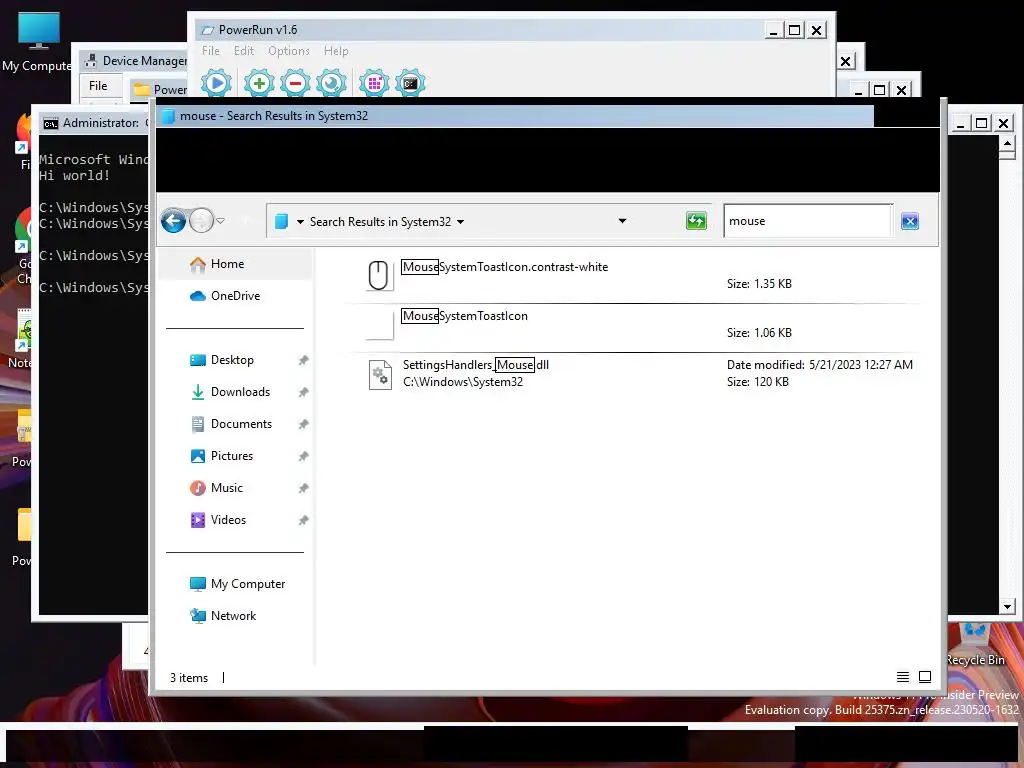Open Music in the navigation pane
Screen dimensions: 1024x768
pyautogui.click(x=235, y=488)
